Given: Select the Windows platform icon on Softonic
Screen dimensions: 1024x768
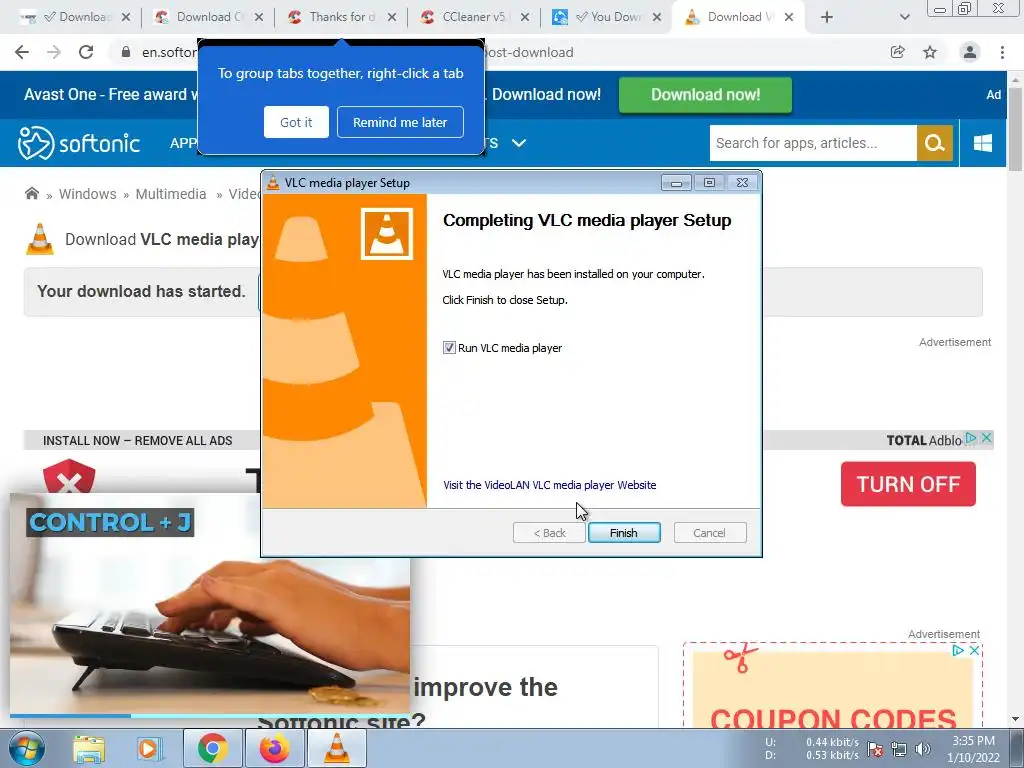Looking at the screenshot, I should [x=982, y=143].
